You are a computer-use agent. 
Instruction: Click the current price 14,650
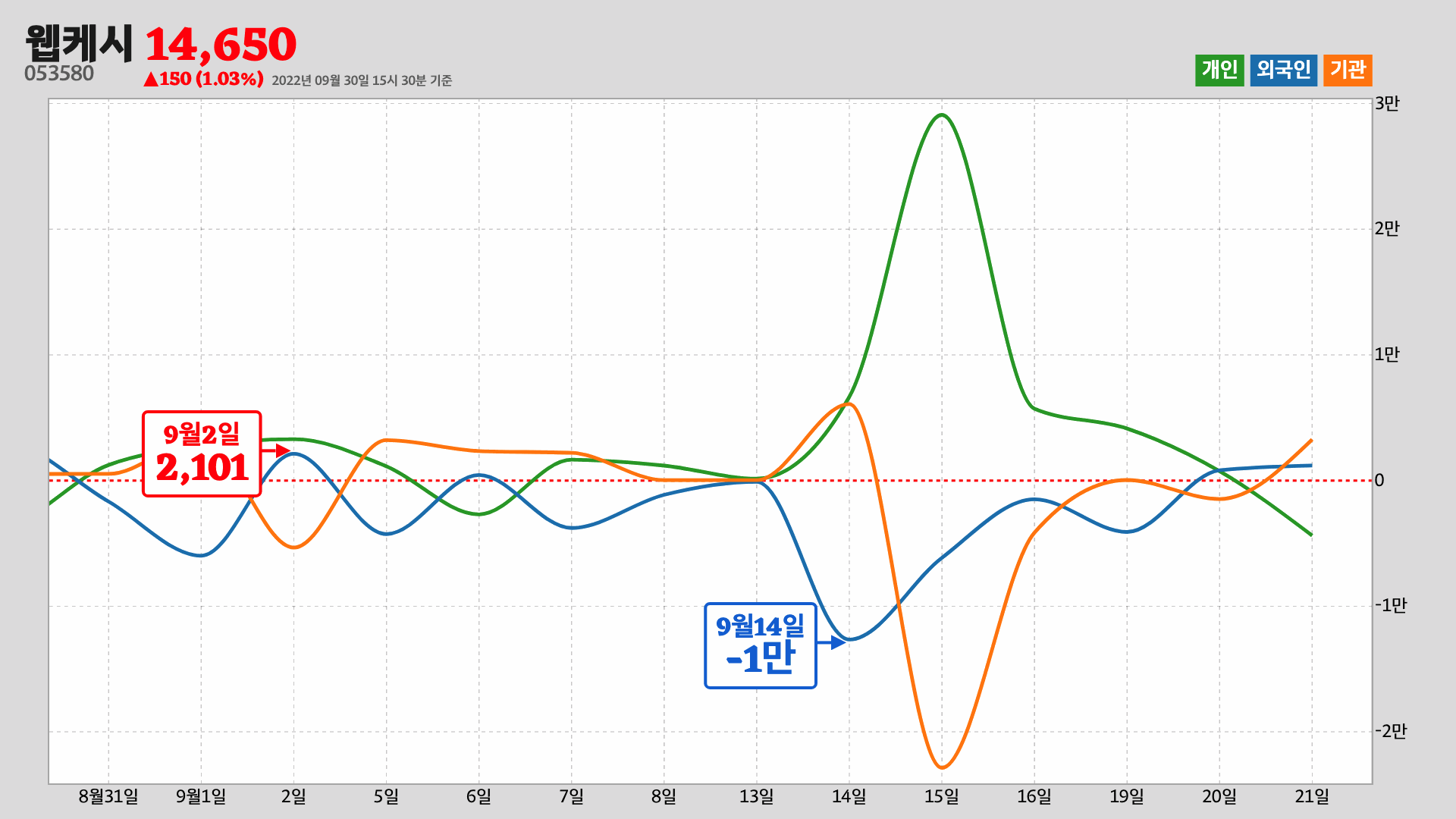(x=221, y=45)
